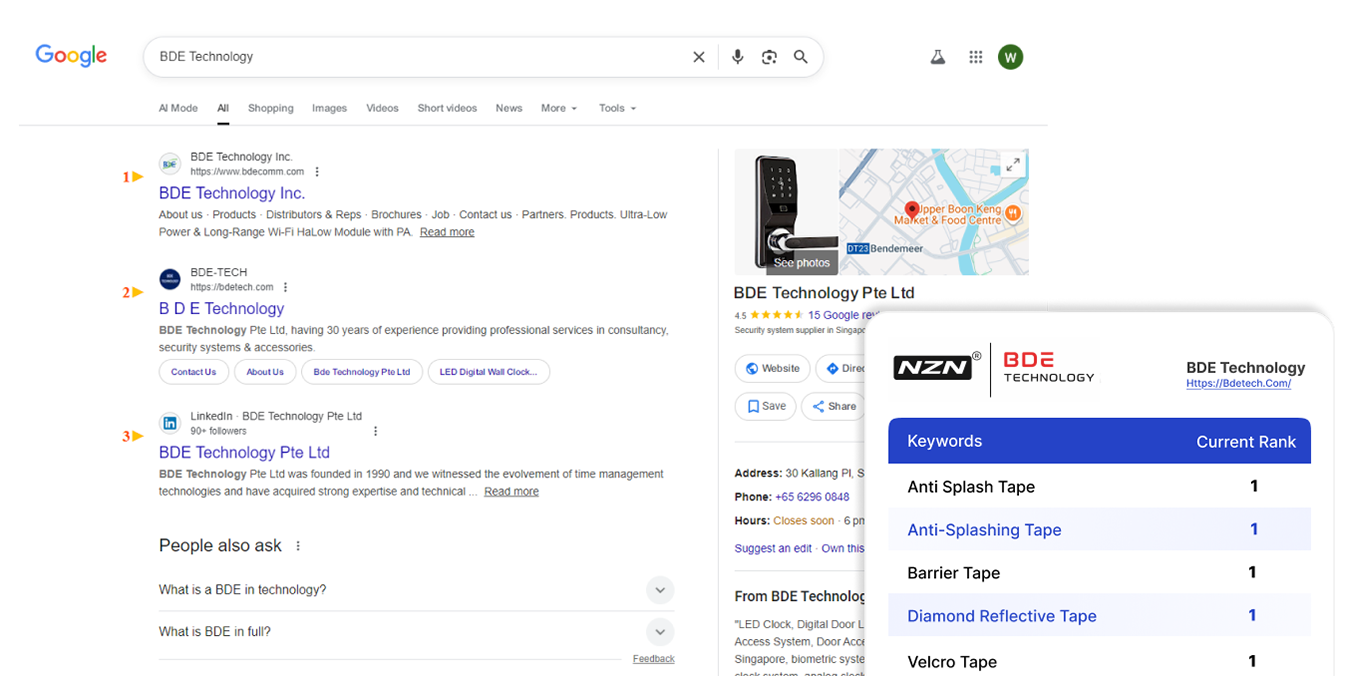
Task: Open options menu for bdetech.com result
Action: click(286, 287)
